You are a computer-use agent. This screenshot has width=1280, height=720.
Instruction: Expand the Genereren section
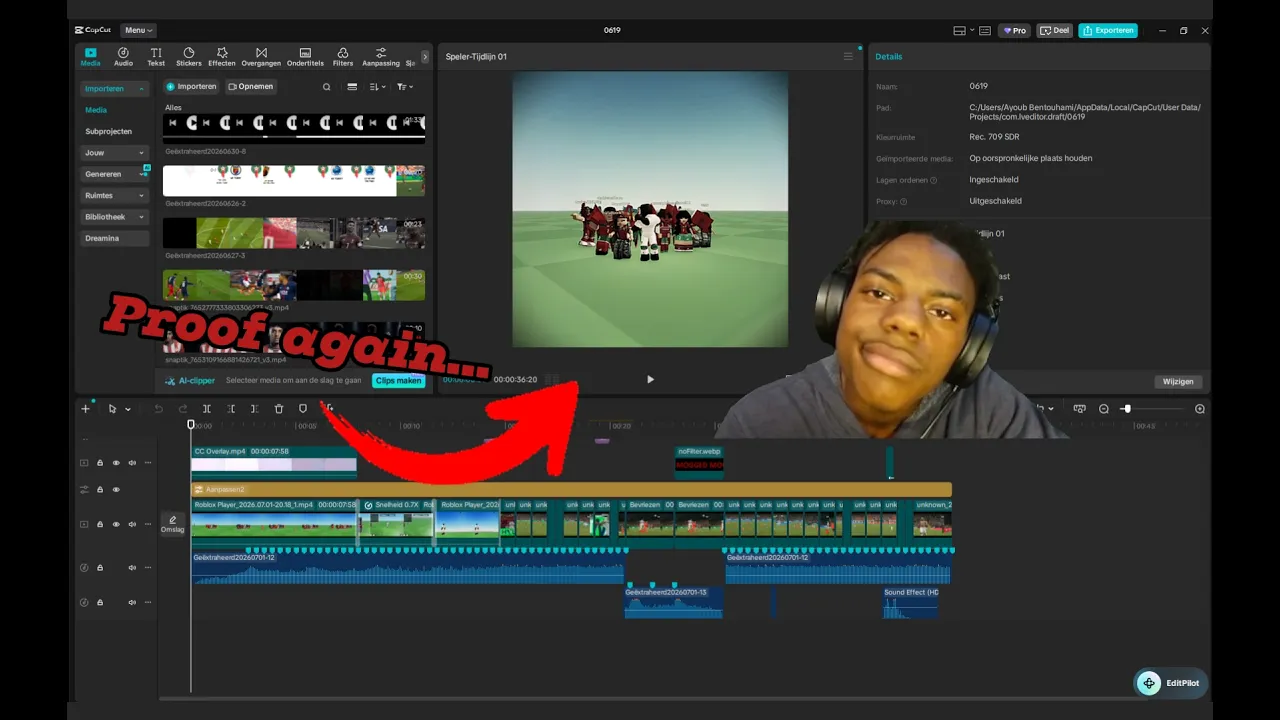coord(114,174)
